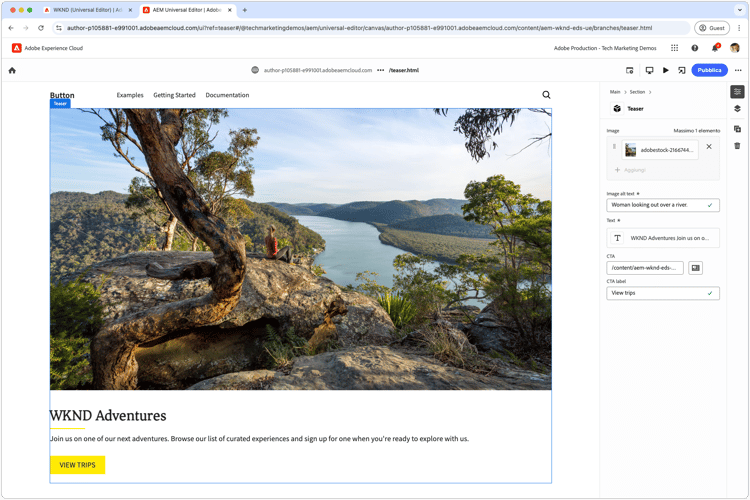Open the Experience Cloud app switcher grid
This screenshot has height=500, width=750.
(674, 48)
